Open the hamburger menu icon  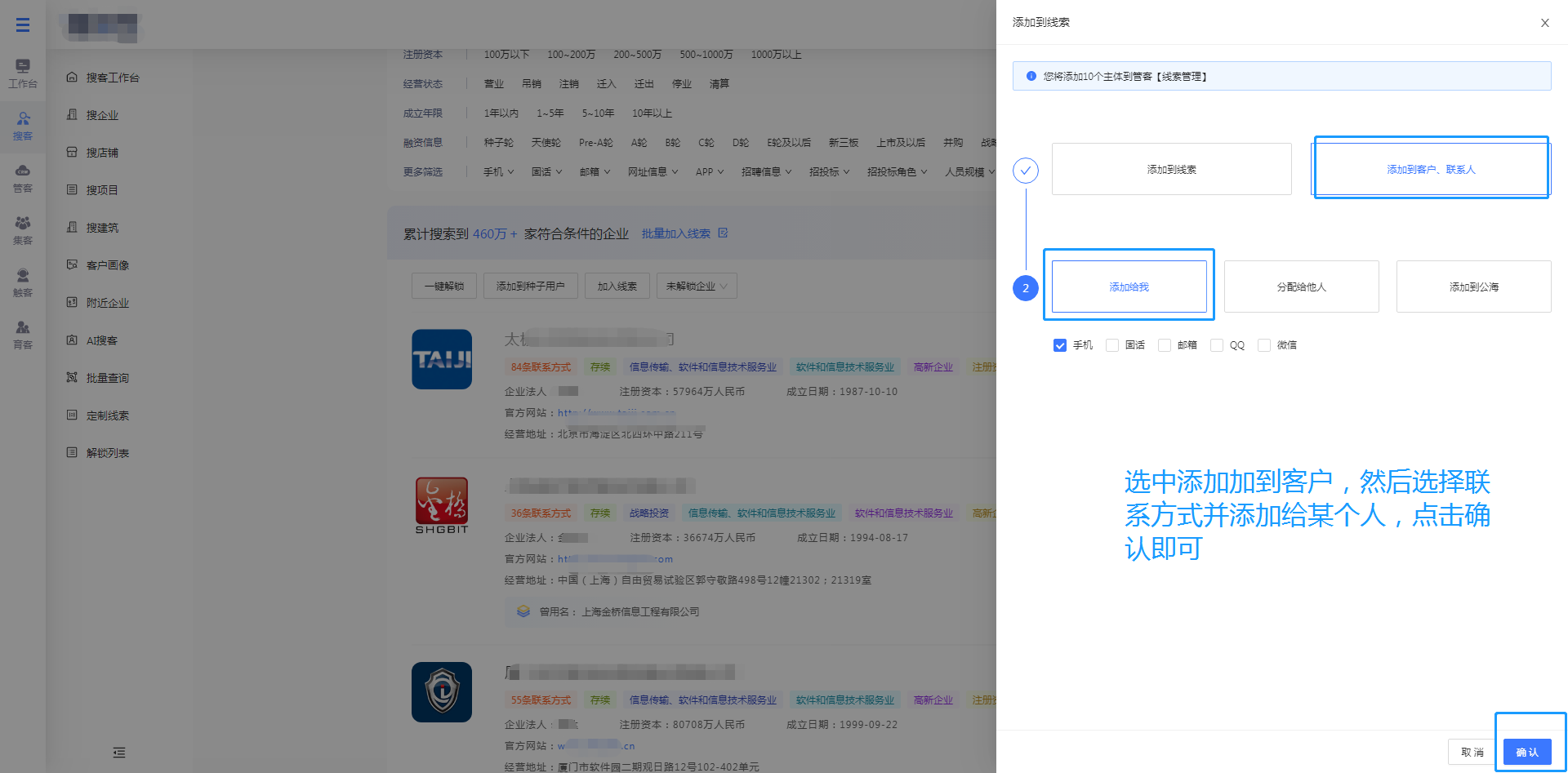(23, 24)
